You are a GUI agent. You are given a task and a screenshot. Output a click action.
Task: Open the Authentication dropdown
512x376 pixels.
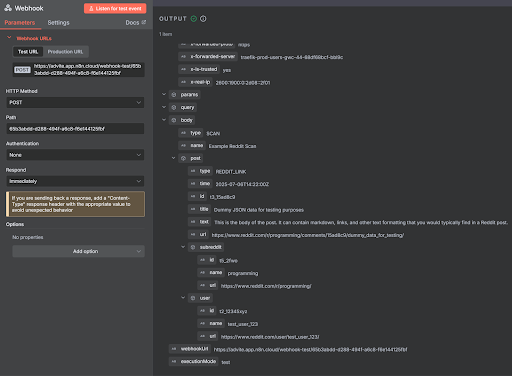tap(75, 155)
